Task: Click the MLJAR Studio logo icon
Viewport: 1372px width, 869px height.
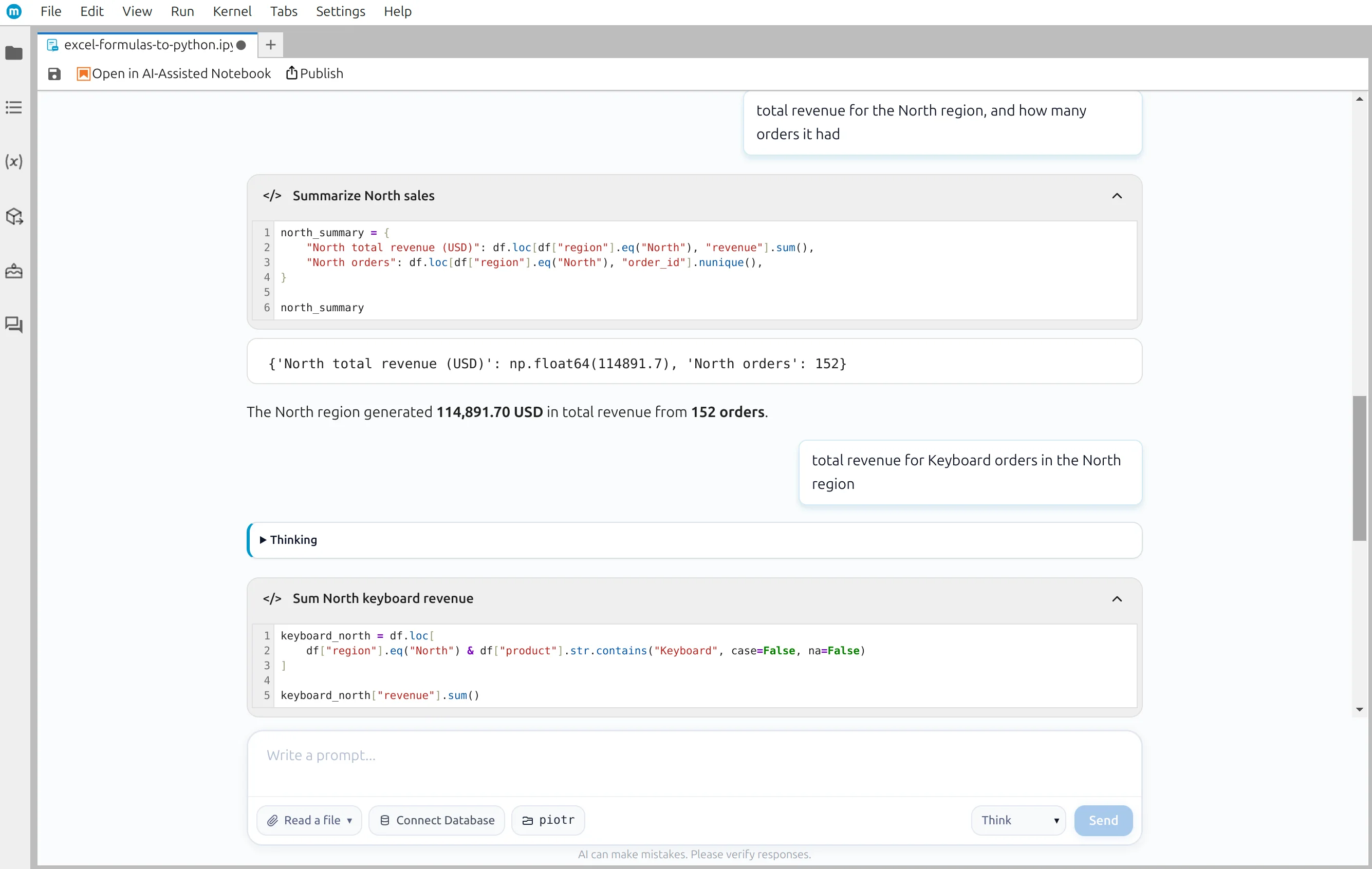Action: [x=14, y=11]
